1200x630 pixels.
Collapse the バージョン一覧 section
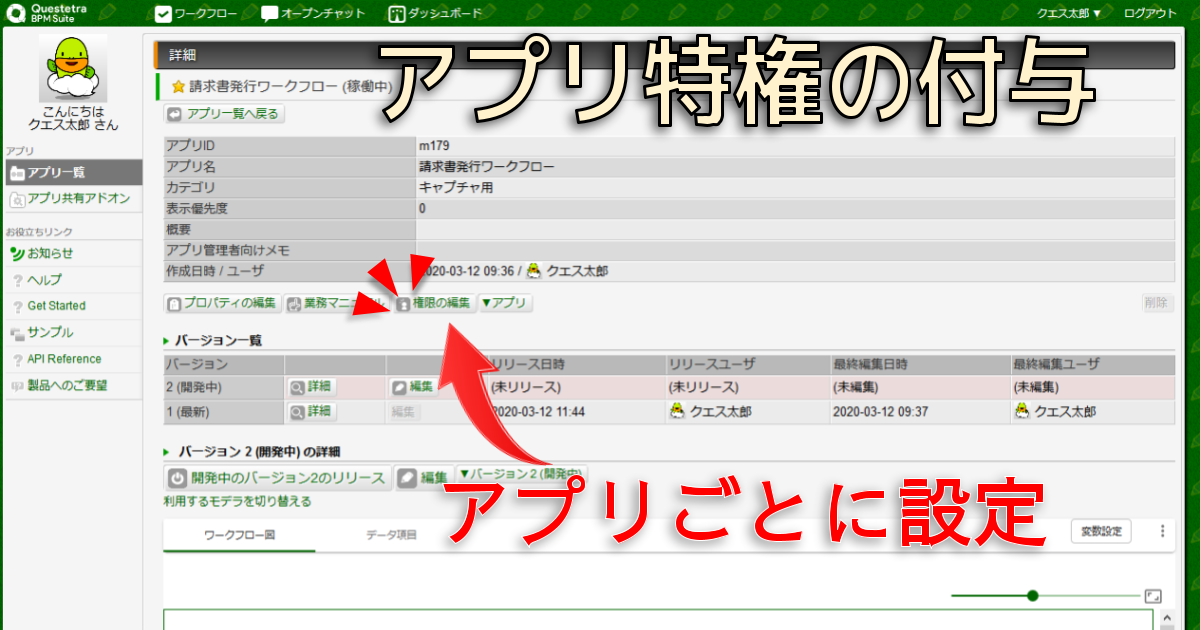(166, 341)
